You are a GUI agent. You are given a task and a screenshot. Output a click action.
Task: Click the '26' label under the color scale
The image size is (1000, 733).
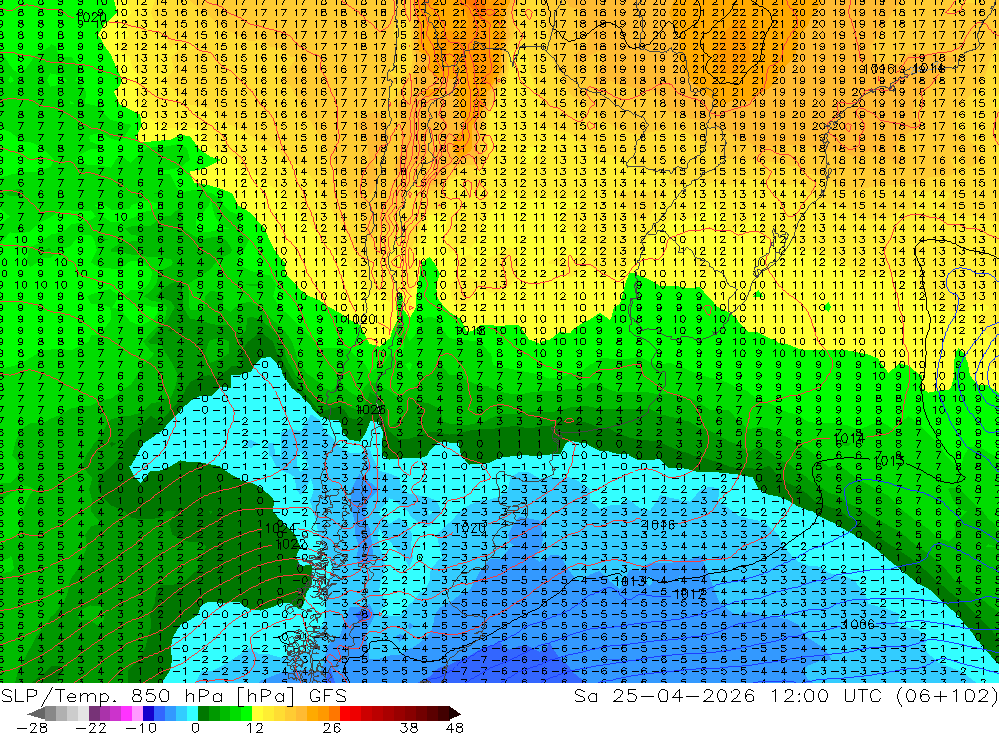332,727
